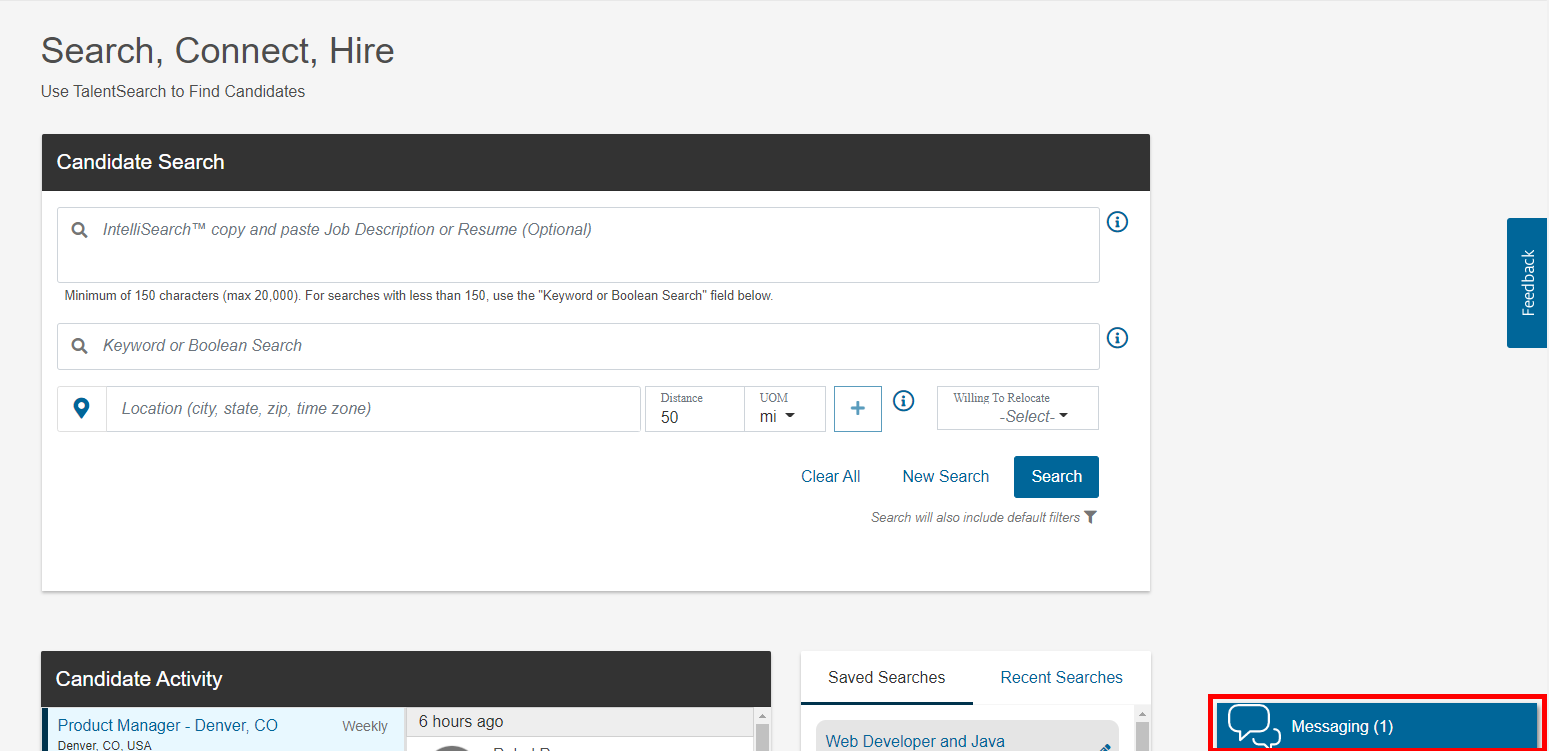Open the Recent Searches tab

pyautogui.click(x=1061, y=678)
